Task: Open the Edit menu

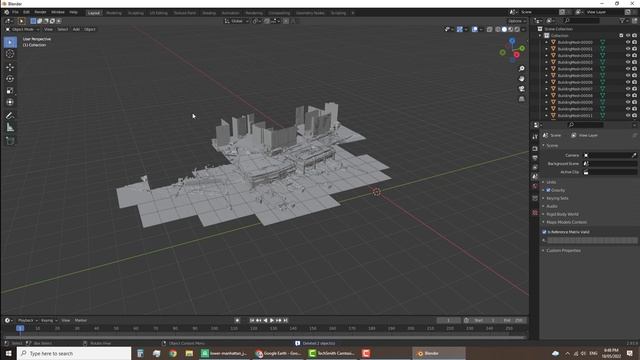Action: (x=26, y=12)
